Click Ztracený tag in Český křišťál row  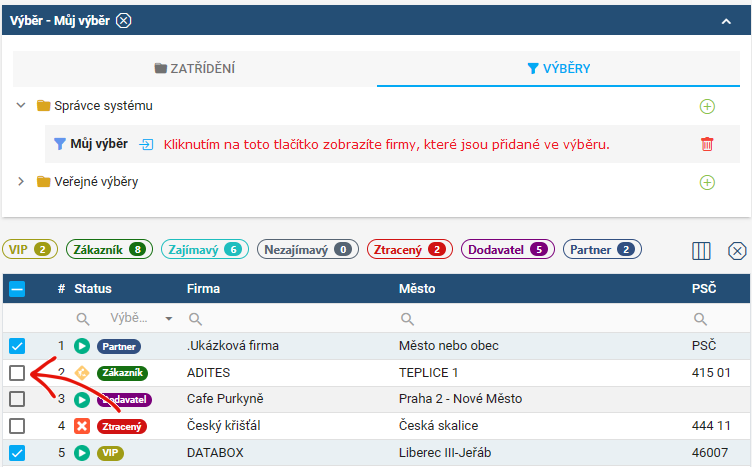(x=122, y=426)
